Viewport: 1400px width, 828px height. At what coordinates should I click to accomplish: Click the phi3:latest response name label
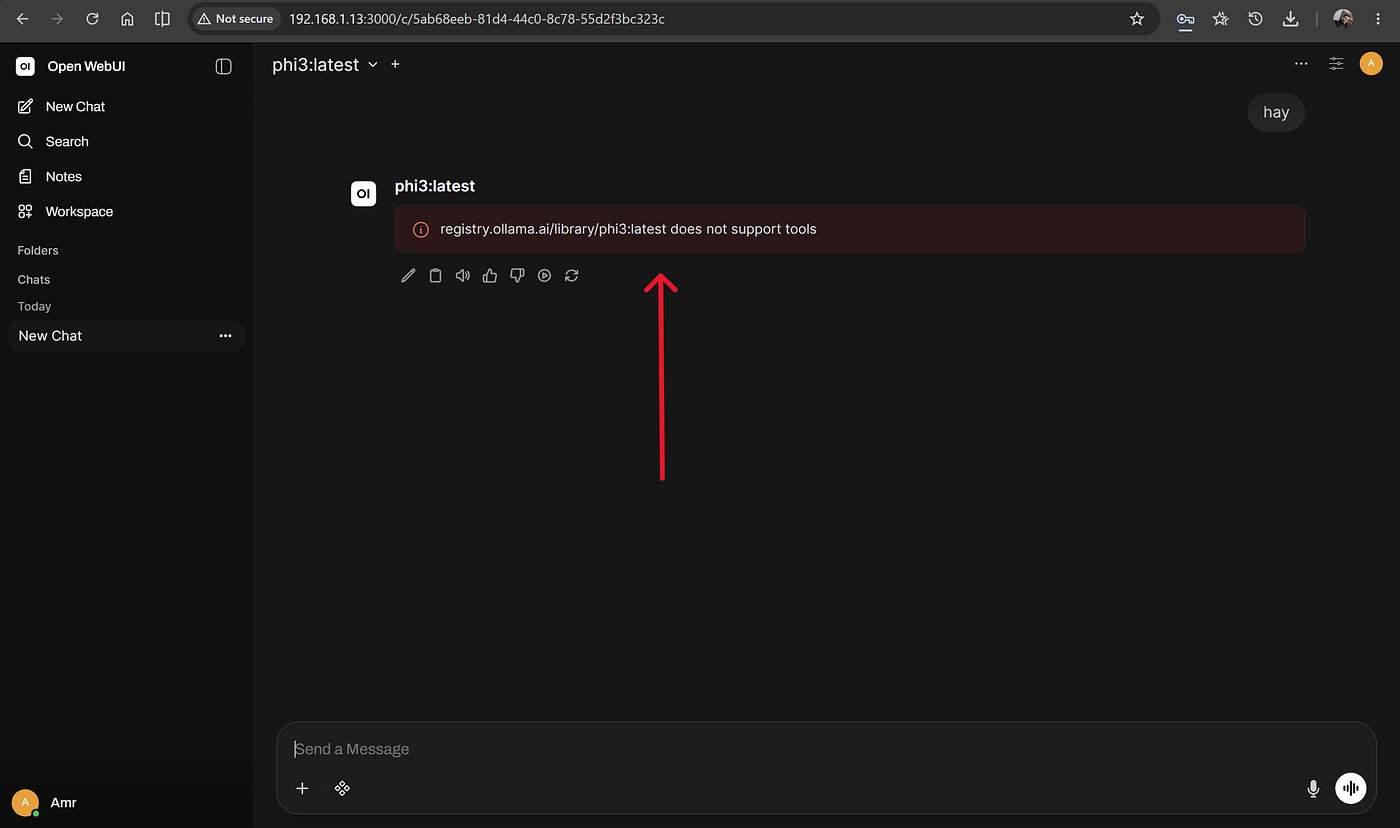coord(435,186)
